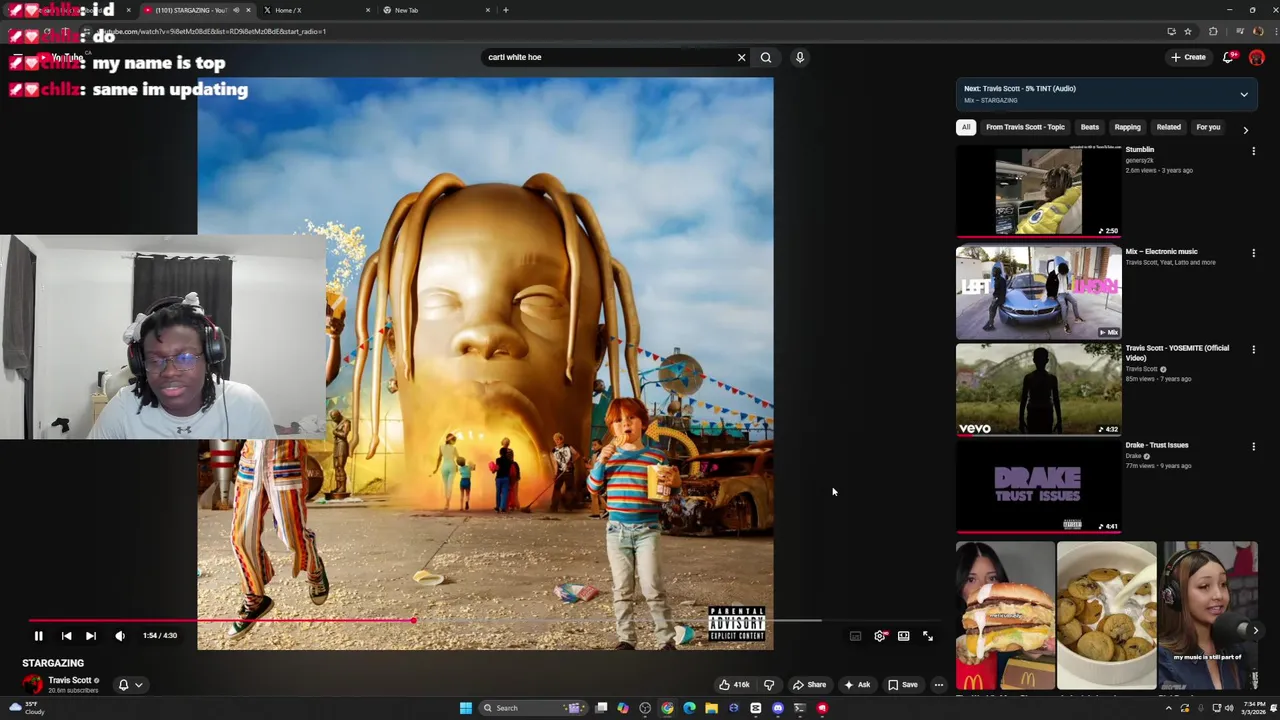1280x720 pixels.
Task: Open YouTube notifications bell
Action: point(1229,57)
